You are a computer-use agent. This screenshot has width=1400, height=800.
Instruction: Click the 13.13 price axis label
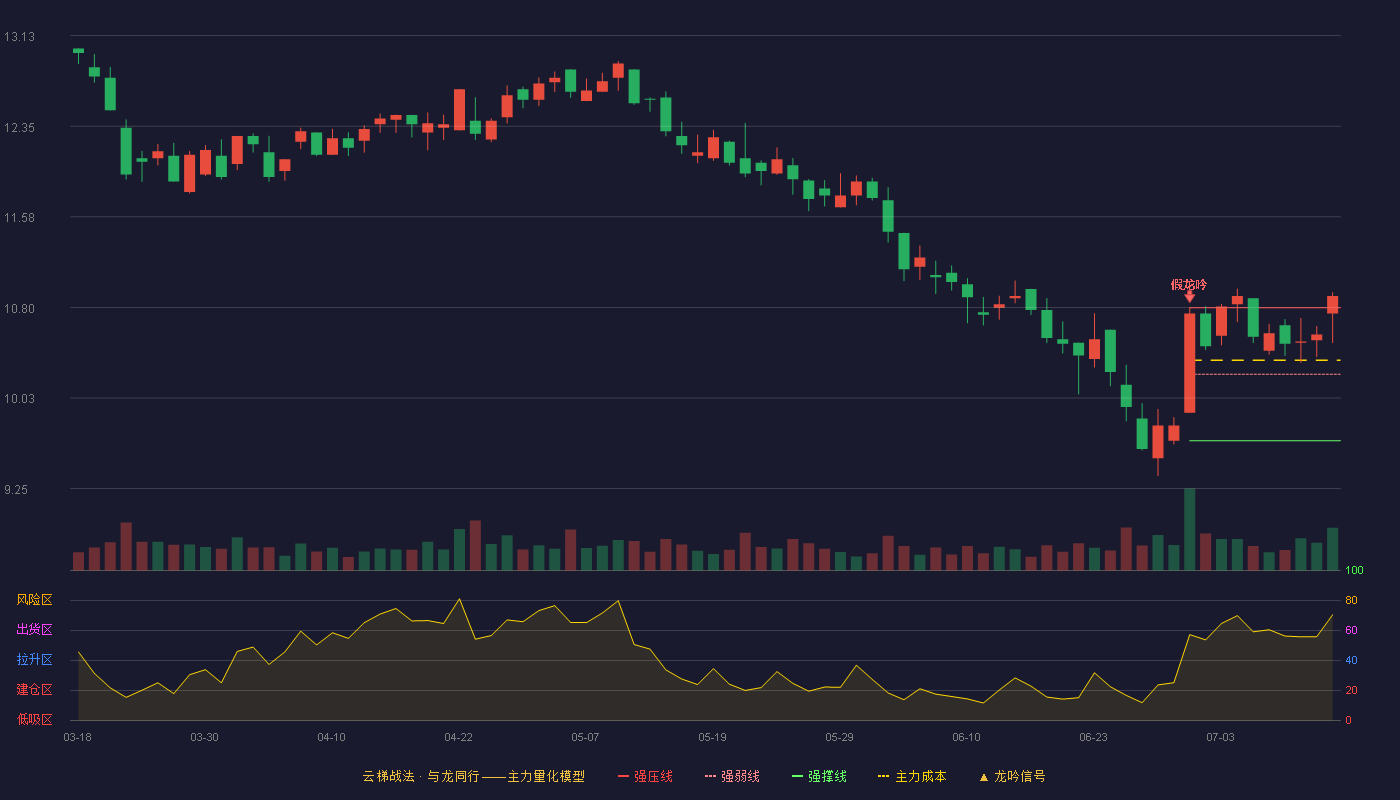click(20, 37)
